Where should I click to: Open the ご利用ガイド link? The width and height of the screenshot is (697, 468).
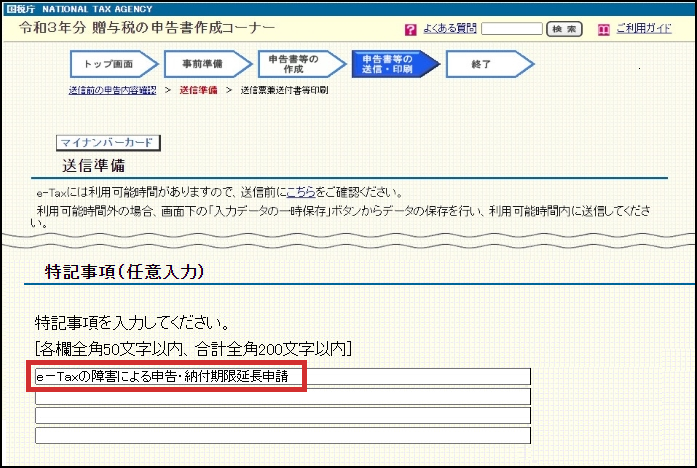[x=643, y=28]
